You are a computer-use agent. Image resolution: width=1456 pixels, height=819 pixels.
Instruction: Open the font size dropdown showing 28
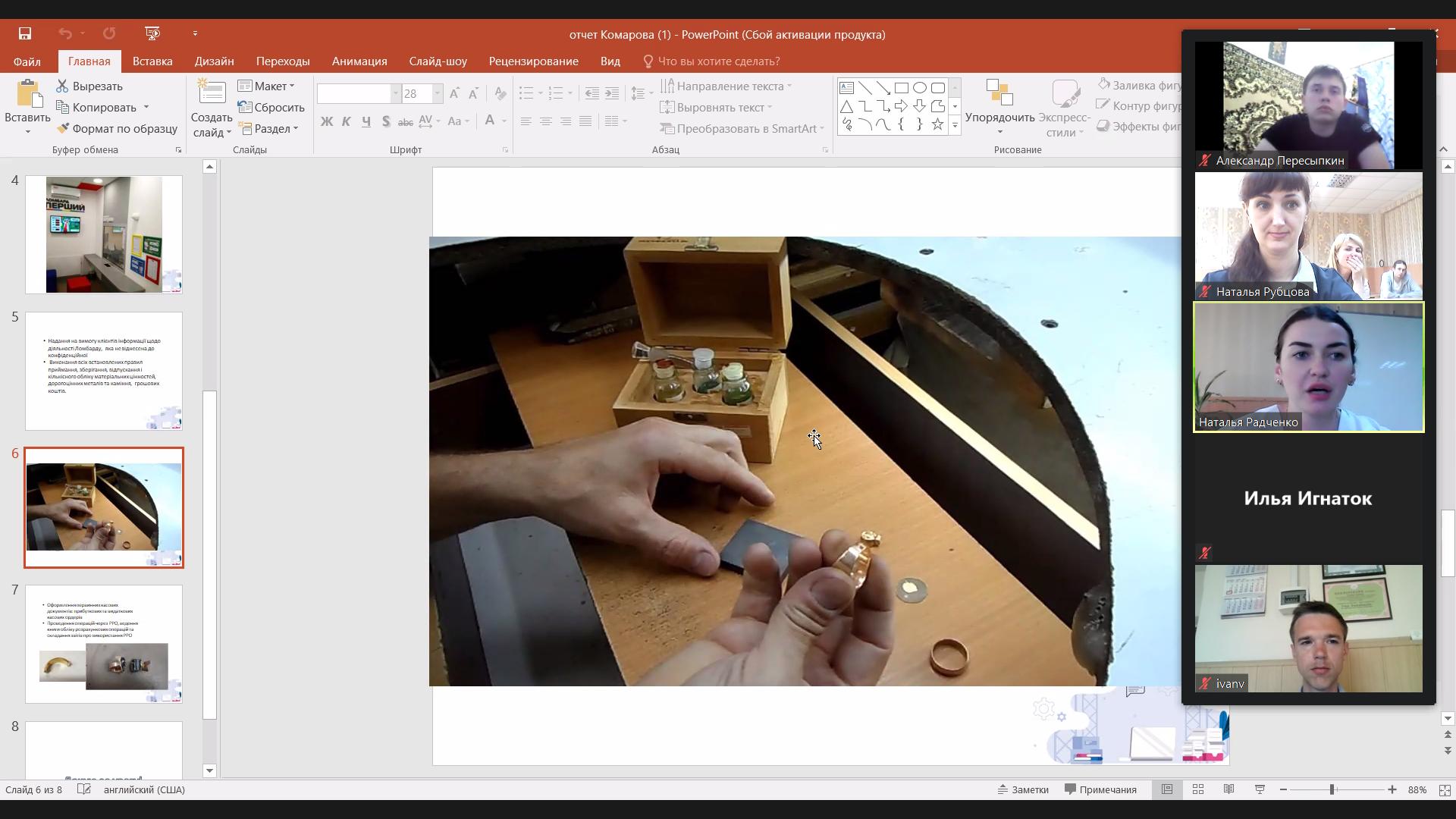438,94
